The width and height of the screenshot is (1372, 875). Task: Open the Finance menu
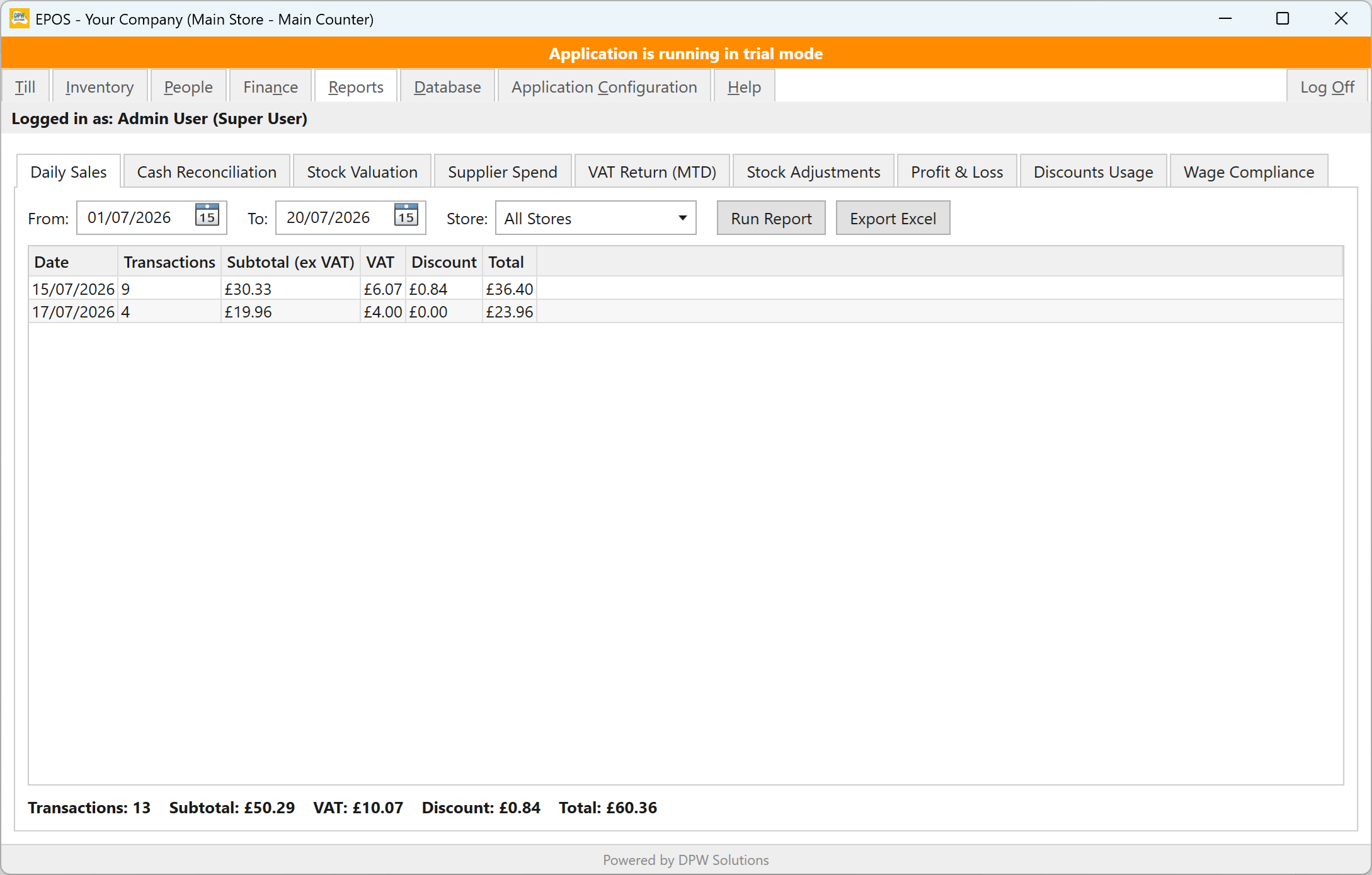coord(270,86)
